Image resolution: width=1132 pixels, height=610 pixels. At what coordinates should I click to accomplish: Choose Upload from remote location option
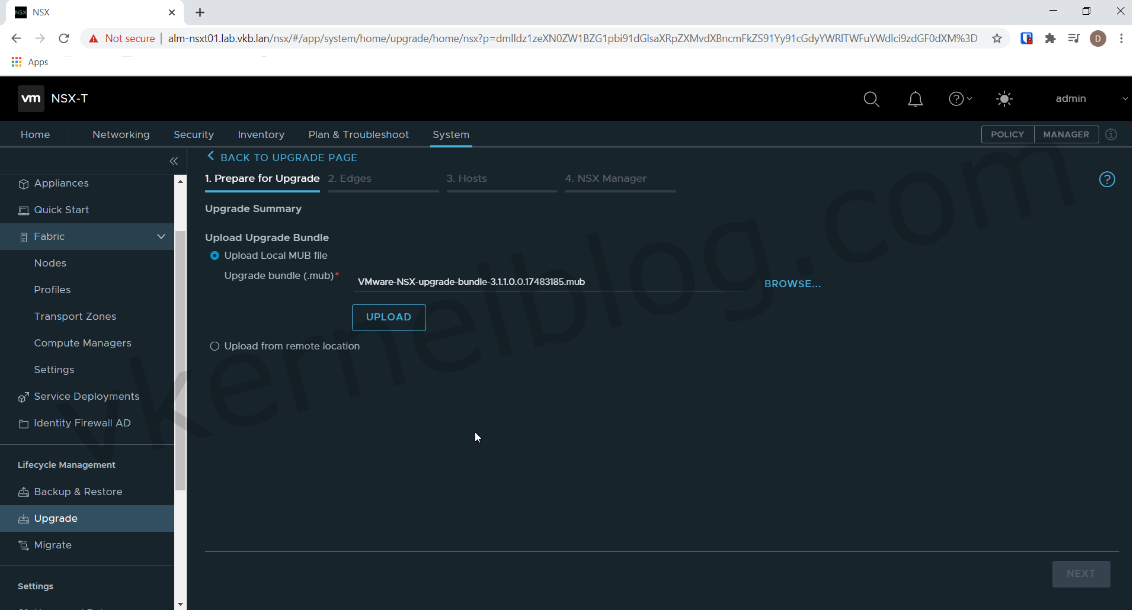click(214, 346)
